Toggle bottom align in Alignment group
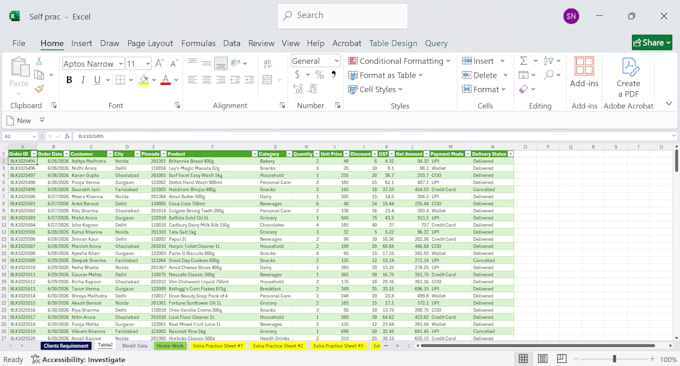This screenshot has height=366, width=680. coord(221,63)
